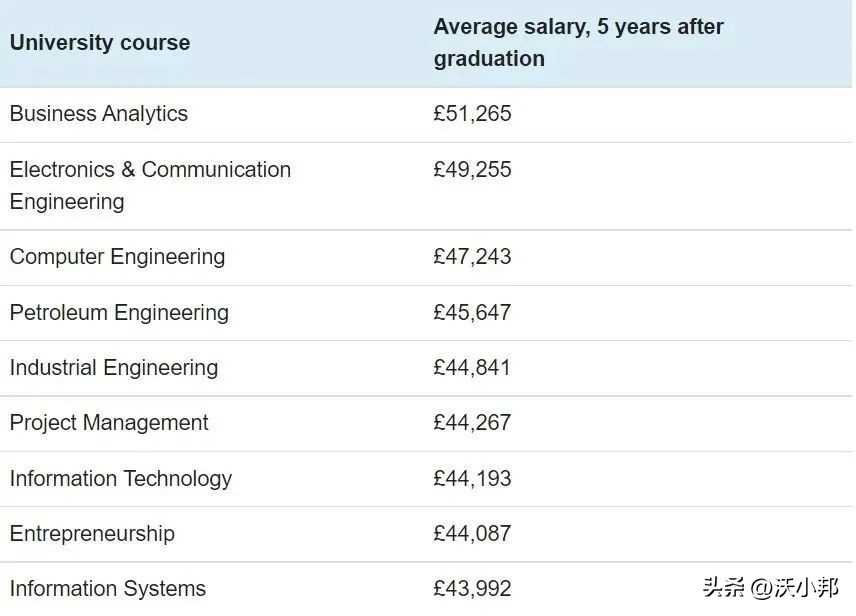Screen dimensions: 856x616
Task: Click the £44,193 salary value
Action: 472,479
